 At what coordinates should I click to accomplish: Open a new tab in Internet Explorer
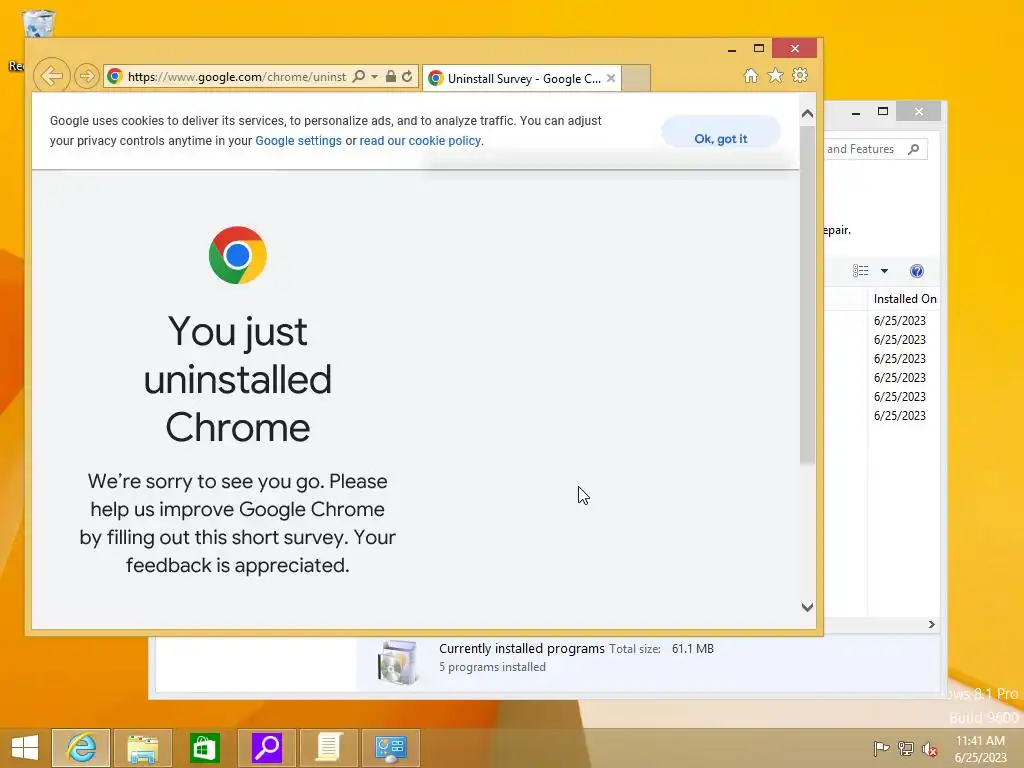tap(635, 78)
